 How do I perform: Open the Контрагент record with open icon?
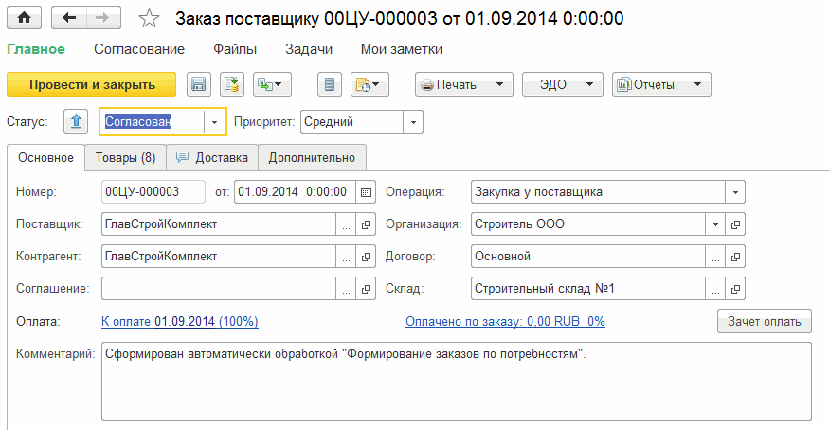(365, 256)
